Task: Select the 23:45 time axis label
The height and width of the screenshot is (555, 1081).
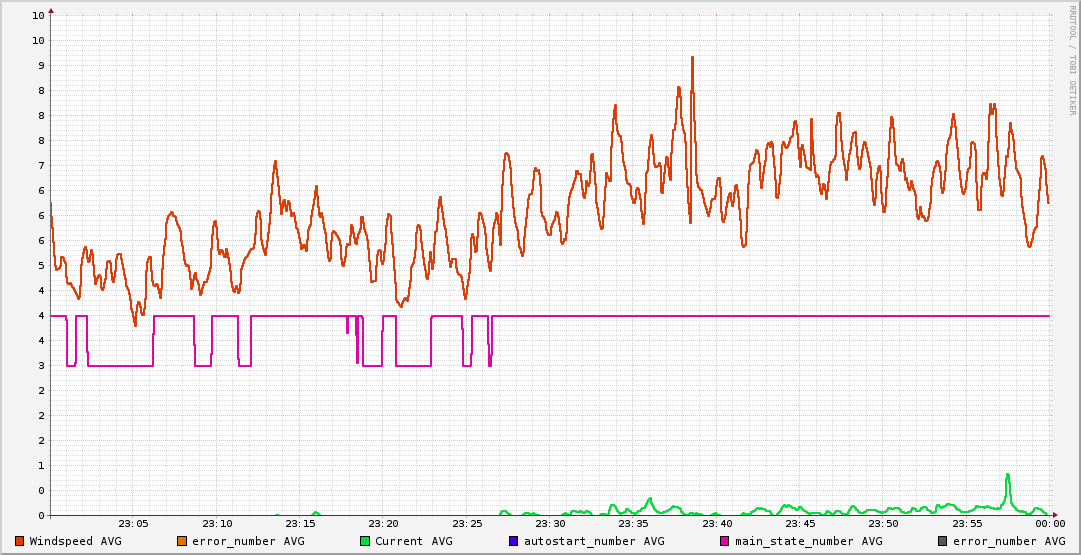Action: pyautogui.click(x=800, y=523)
